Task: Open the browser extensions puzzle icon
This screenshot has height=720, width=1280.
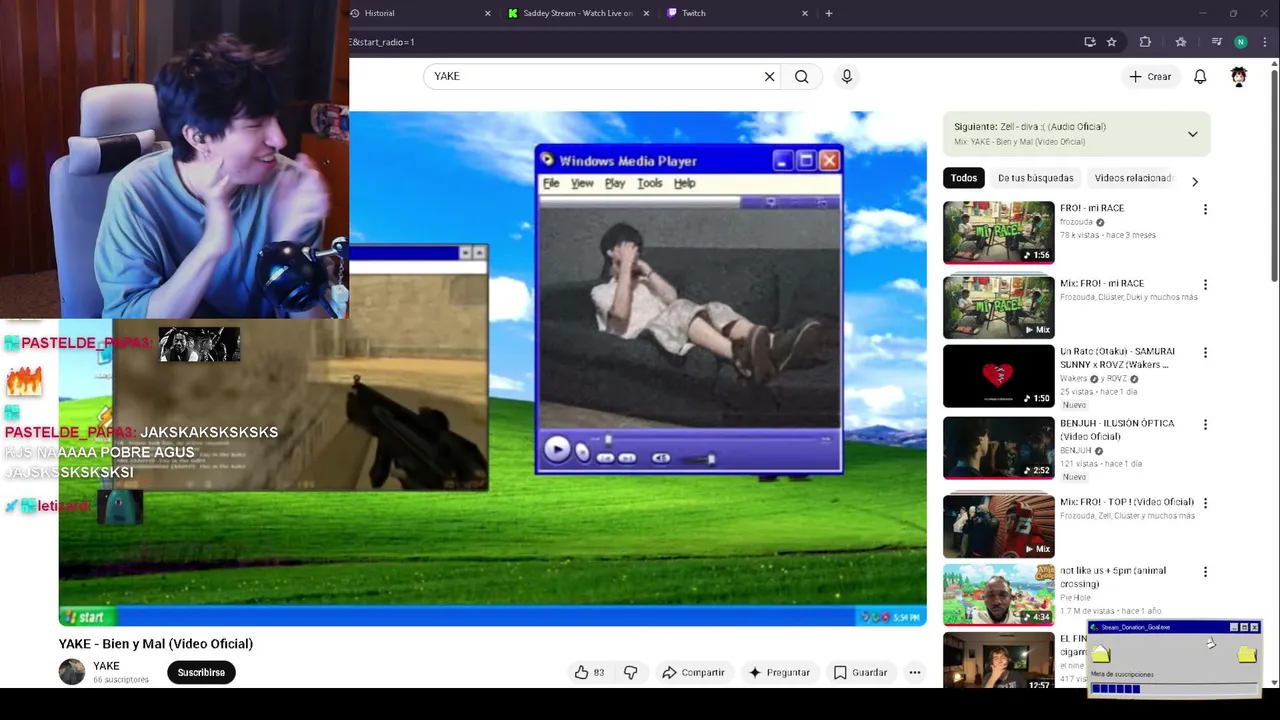Action: click(x=1145, y=42)
